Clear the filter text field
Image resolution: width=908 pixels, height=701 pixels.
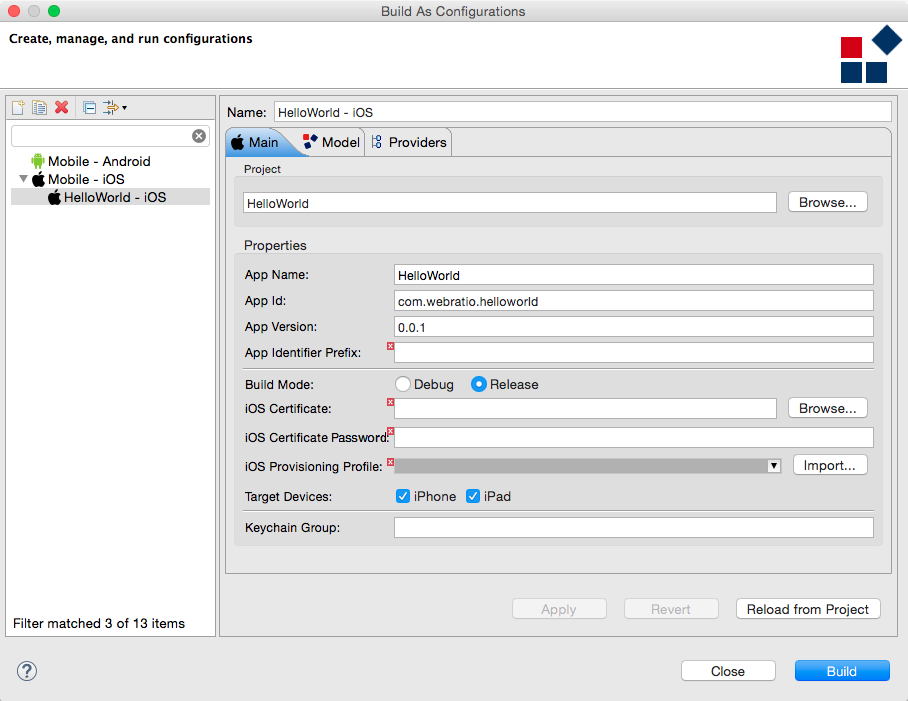point(199,136)
